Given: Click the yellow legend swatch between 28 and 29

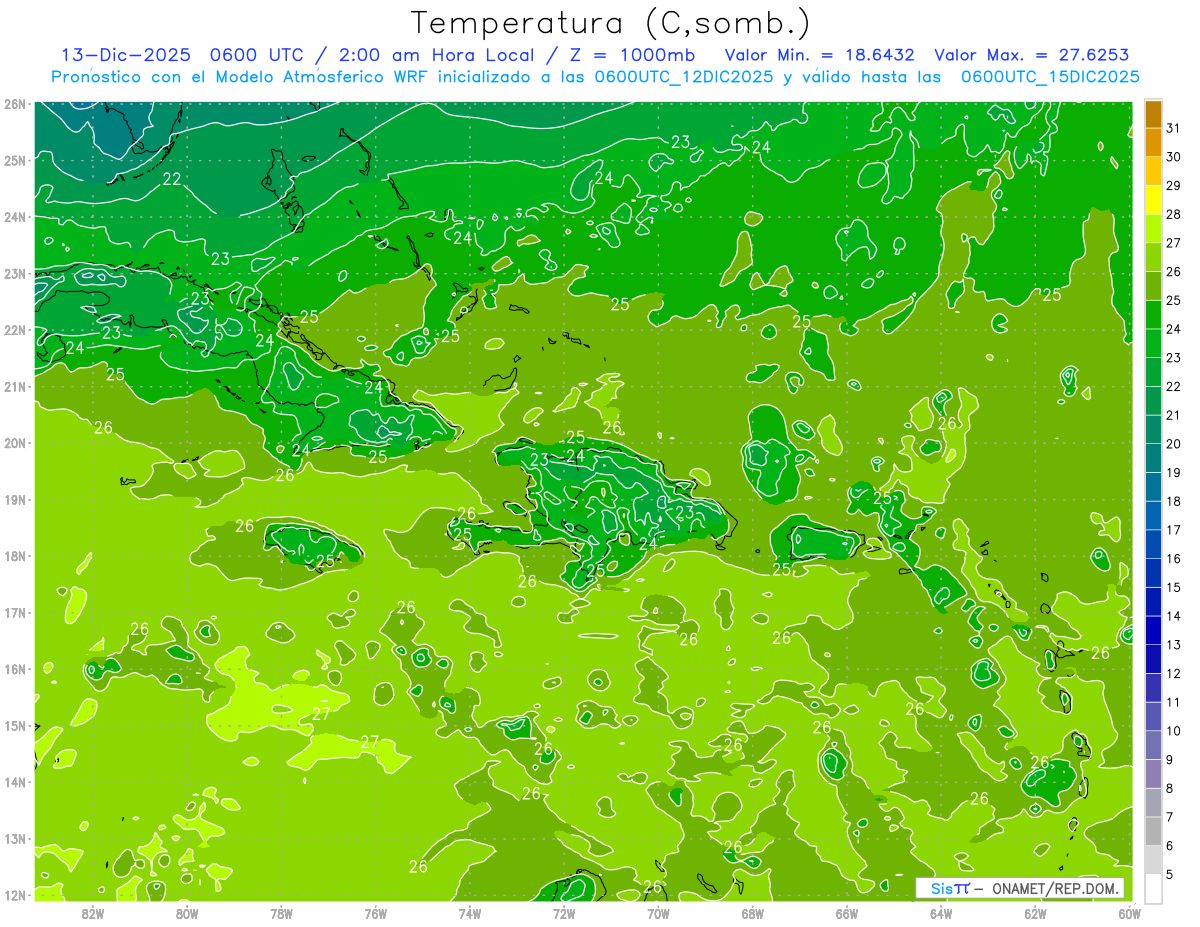Looking at the screenshot, I should tap(1153, 200).
